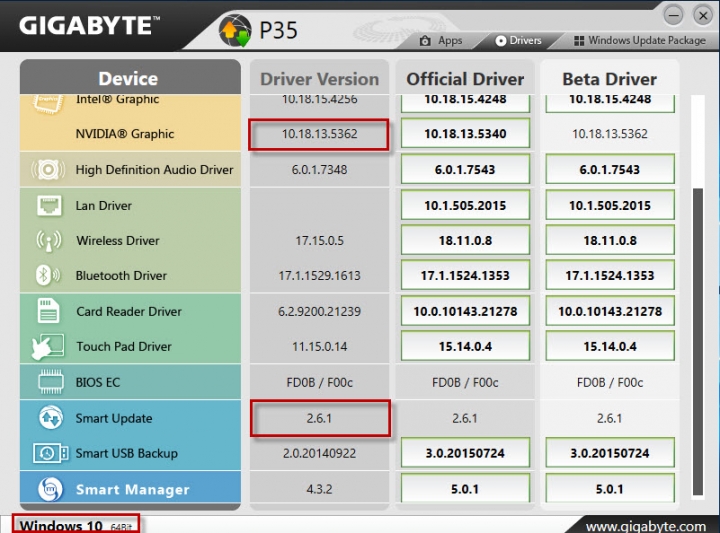The image size is (720, 533).
Task: Select the High Definition Audio speaker icon
Action: tap(48, 169)
